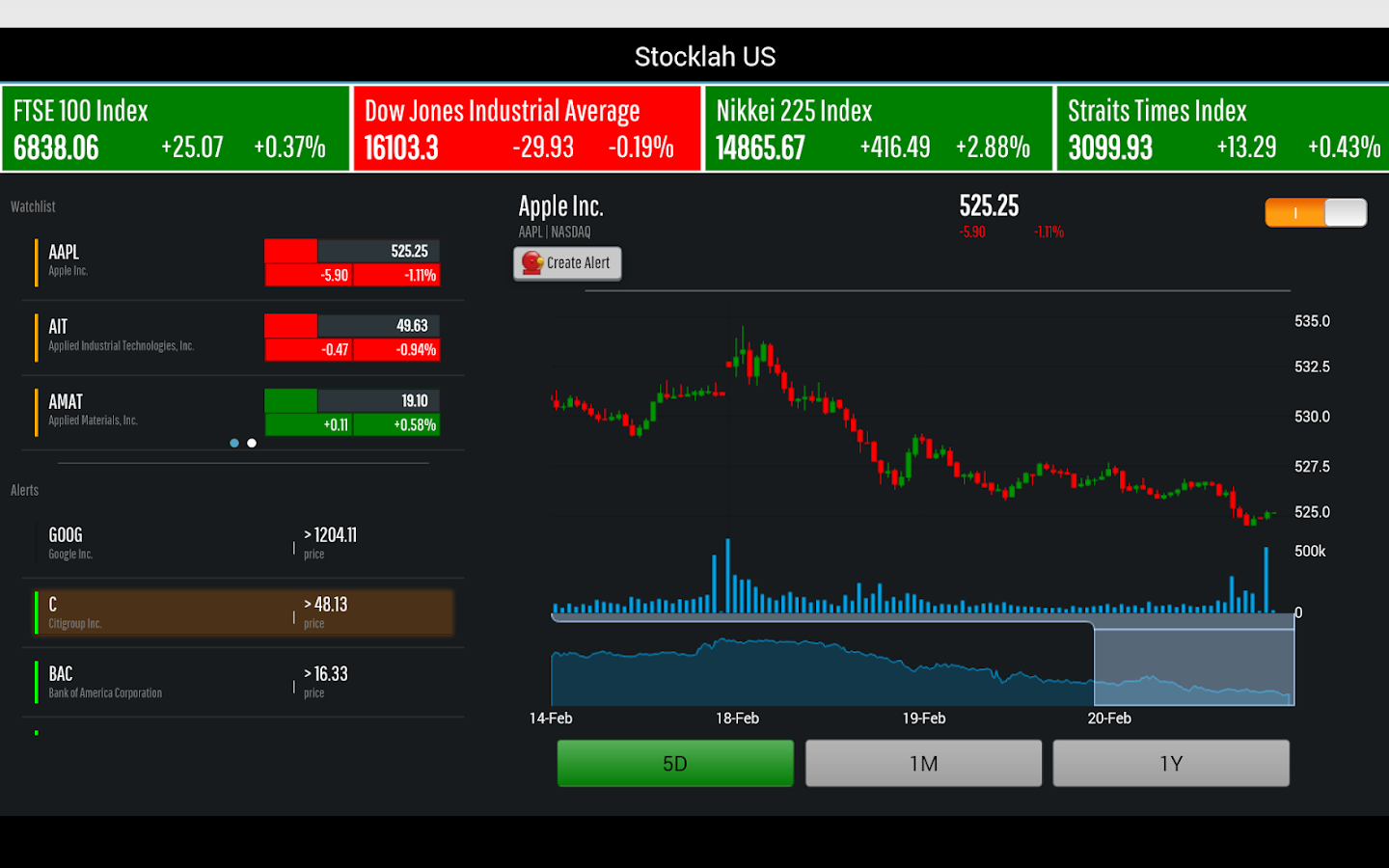Click the 20-Feb date label
This screenshot has height=868, width=1389.
[x=1109, y=719]
